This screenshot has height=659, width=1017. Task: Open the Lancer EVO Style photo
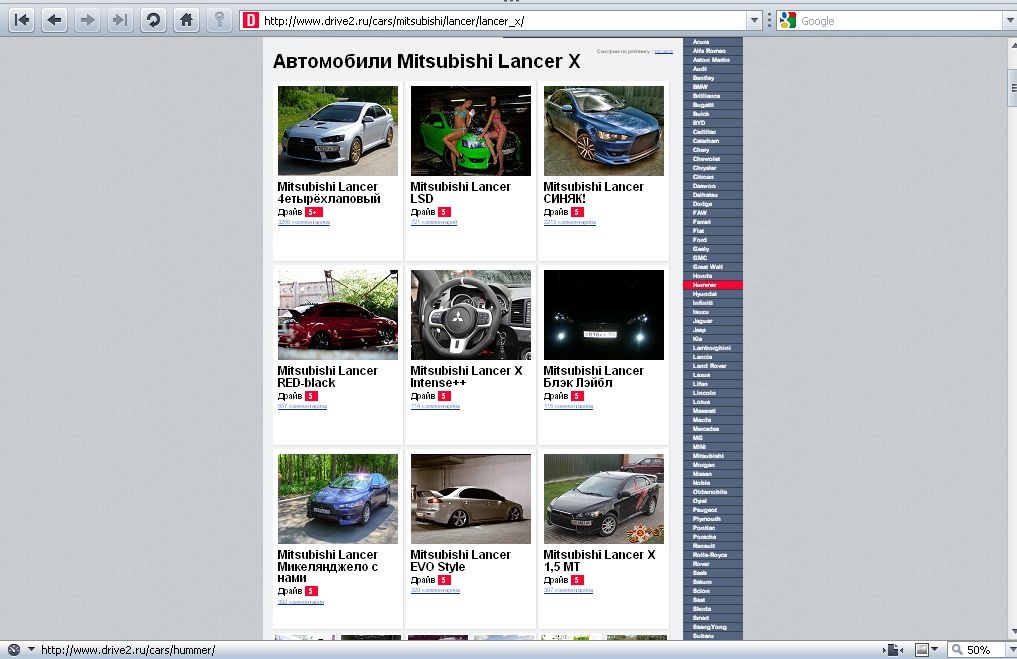(x=471, y=499)
